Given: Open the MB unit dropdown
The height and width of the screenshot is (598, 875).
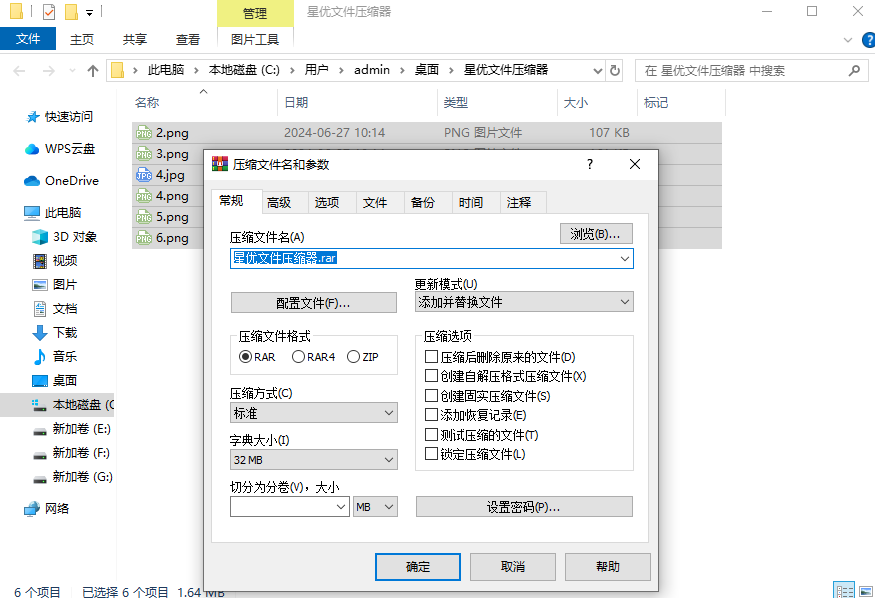Looking at the screenshot, I should pos(376,507).
